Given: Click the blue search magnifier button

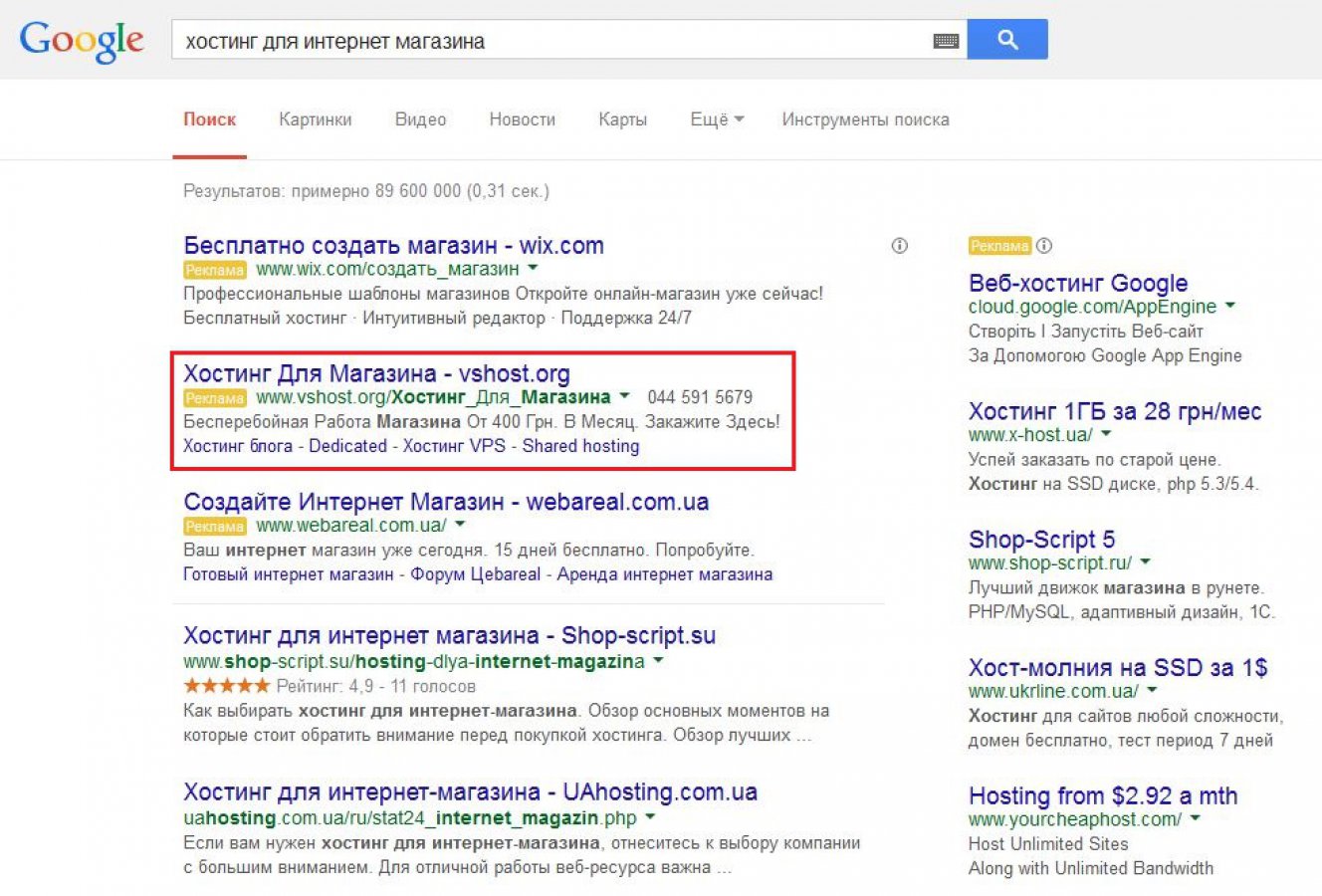Looking at the screenshot, I should [1007, 40].
